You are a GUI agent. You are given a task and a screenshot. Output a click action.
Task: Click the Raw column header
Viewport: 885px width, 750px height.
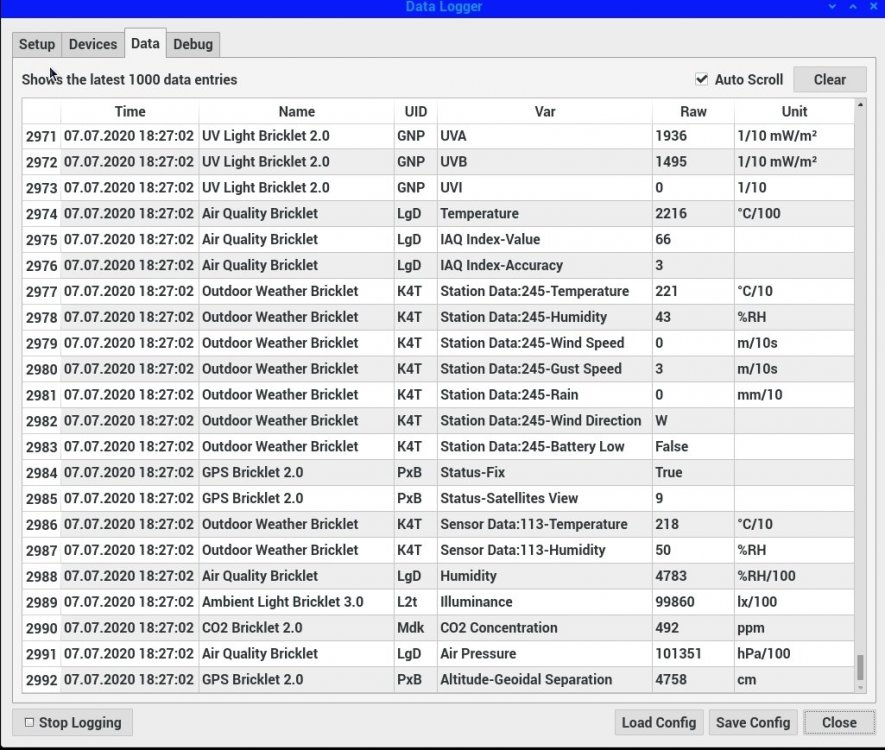pos(693,111)
